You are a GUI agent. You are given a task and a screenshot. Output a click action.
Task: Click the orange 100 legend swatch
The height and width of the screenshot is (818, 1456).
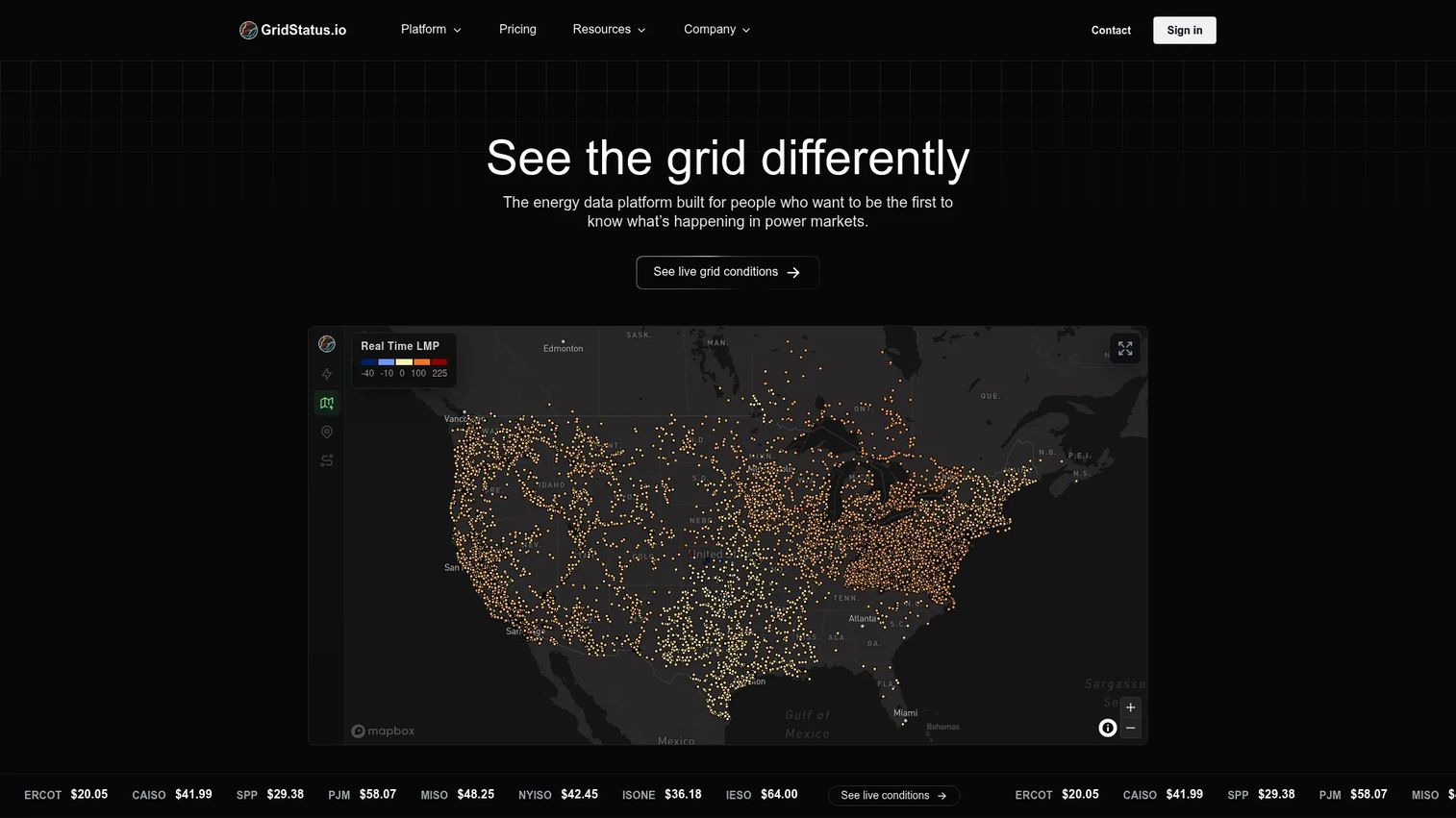422,362
